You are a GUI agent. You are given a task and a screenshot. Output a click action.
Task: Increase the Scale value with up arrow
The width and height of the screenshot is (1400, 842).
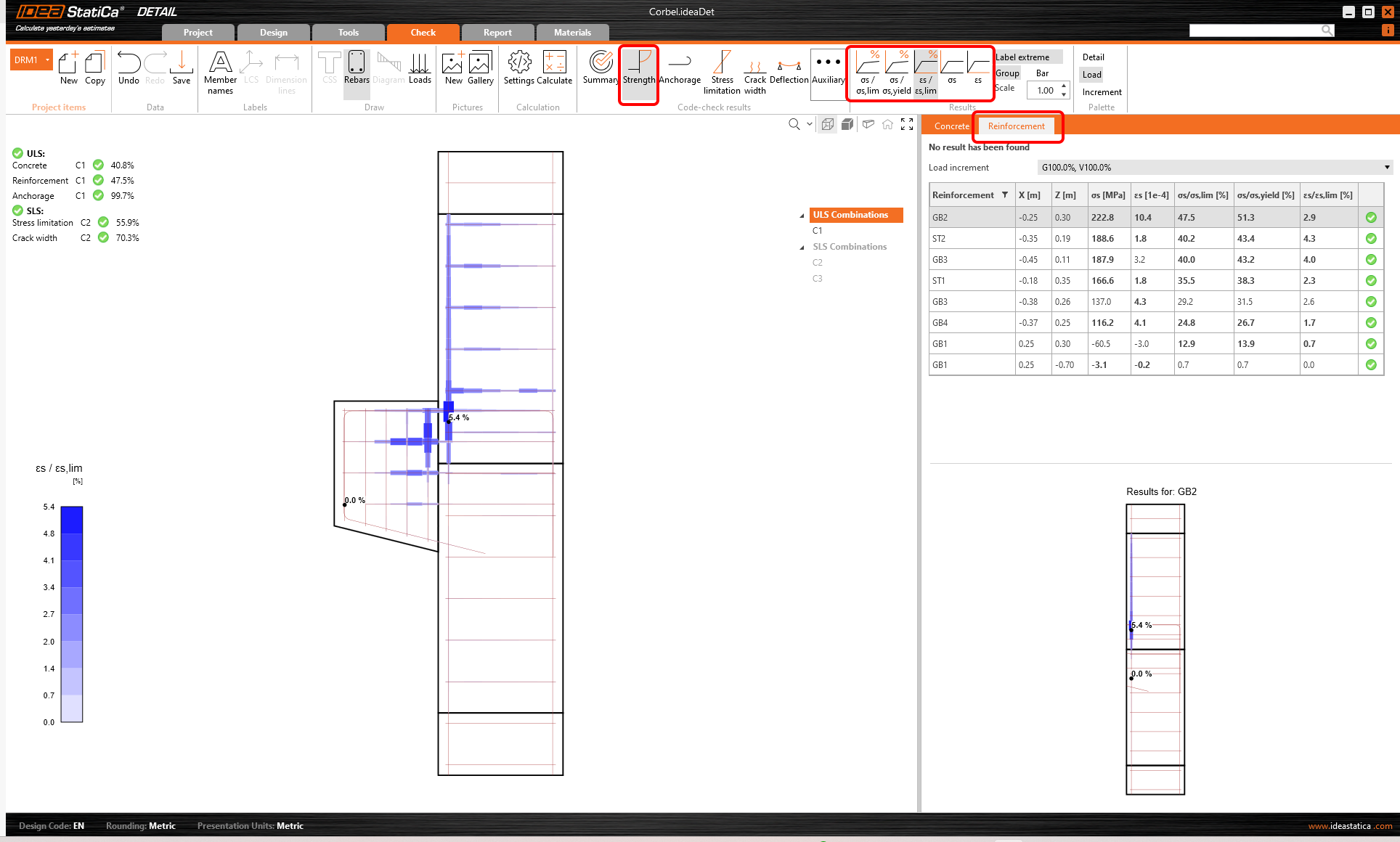click(x=1064, y=86)
